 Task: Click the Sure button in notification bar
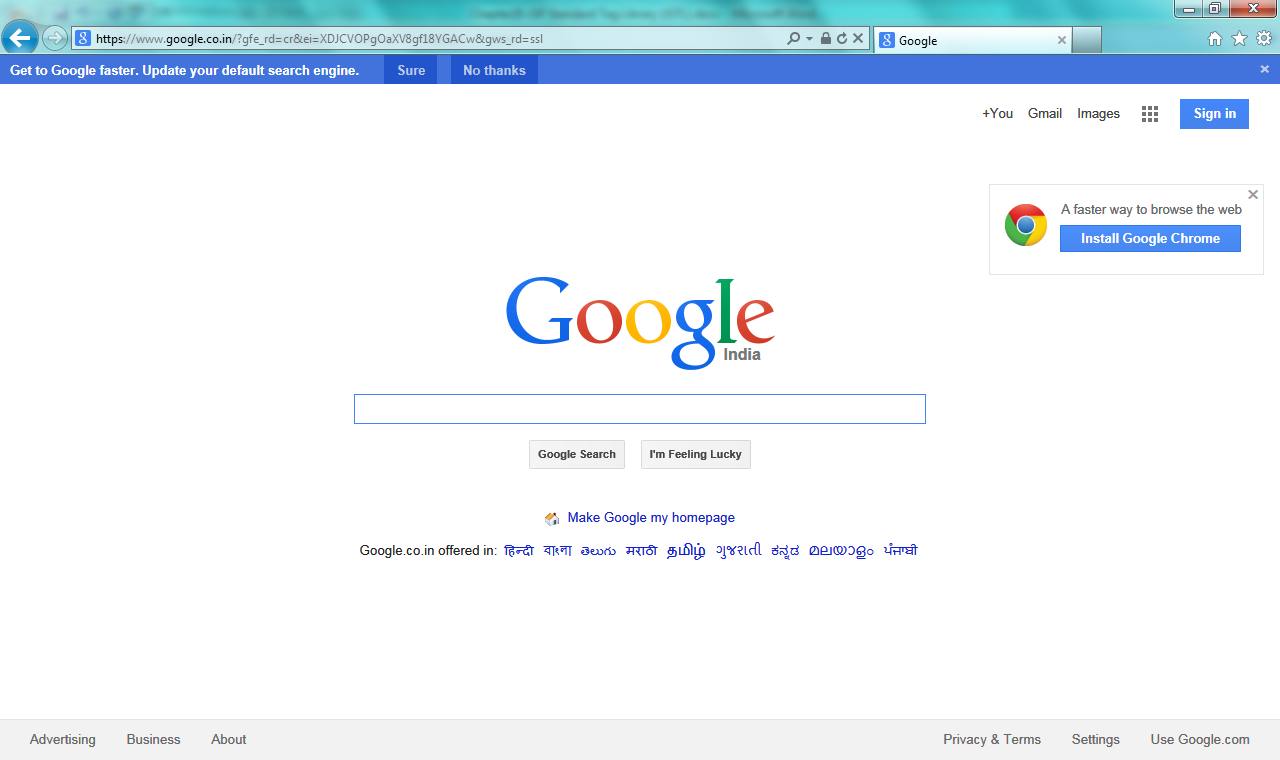(x=411, y=70)
